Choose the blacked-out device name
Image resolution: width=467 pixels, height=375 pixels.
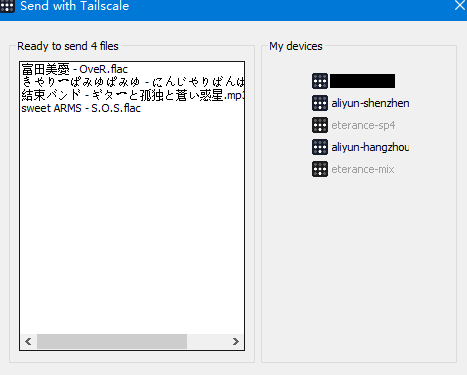point(362,81)
